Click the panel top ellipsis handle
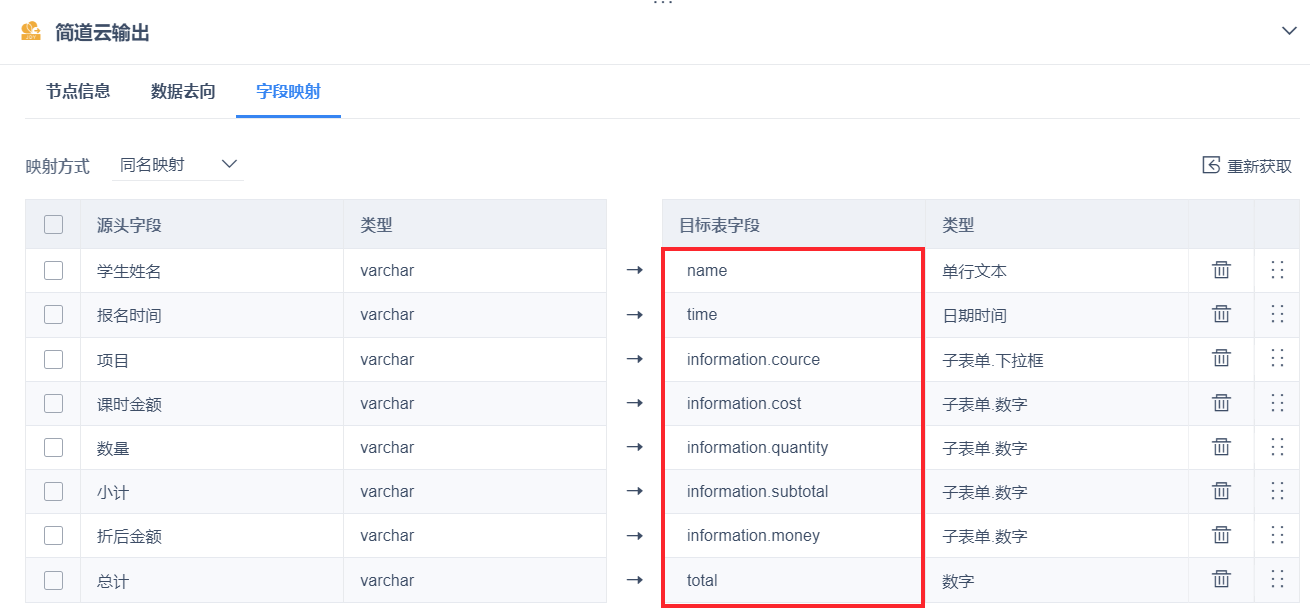 pyautogui.click(x=663, y=3)
